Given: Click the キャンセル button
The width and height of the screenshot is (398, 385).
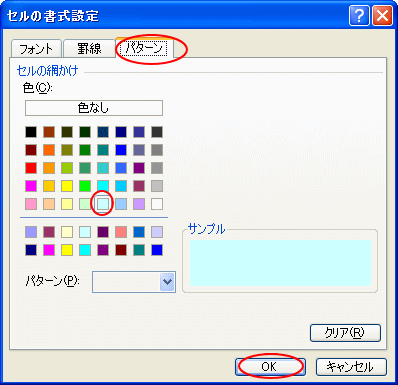Looking at the screenshot, I should tap(351, 367).
